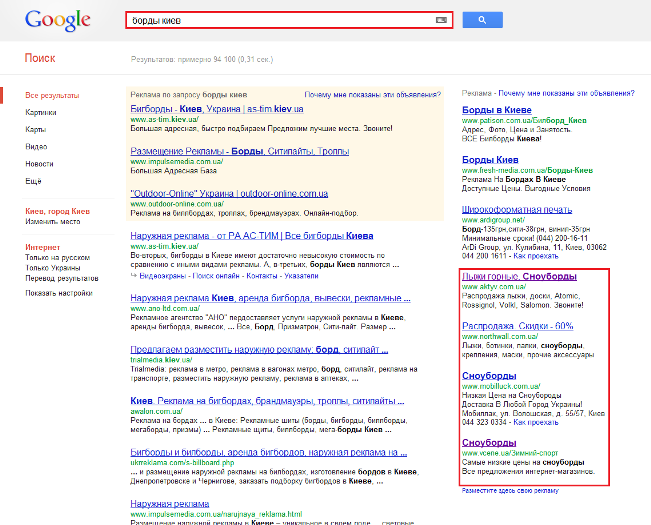
Task: Open result 'Бигборды и билборды, аренда бигбордов'
Action: (x=269, y=452)
